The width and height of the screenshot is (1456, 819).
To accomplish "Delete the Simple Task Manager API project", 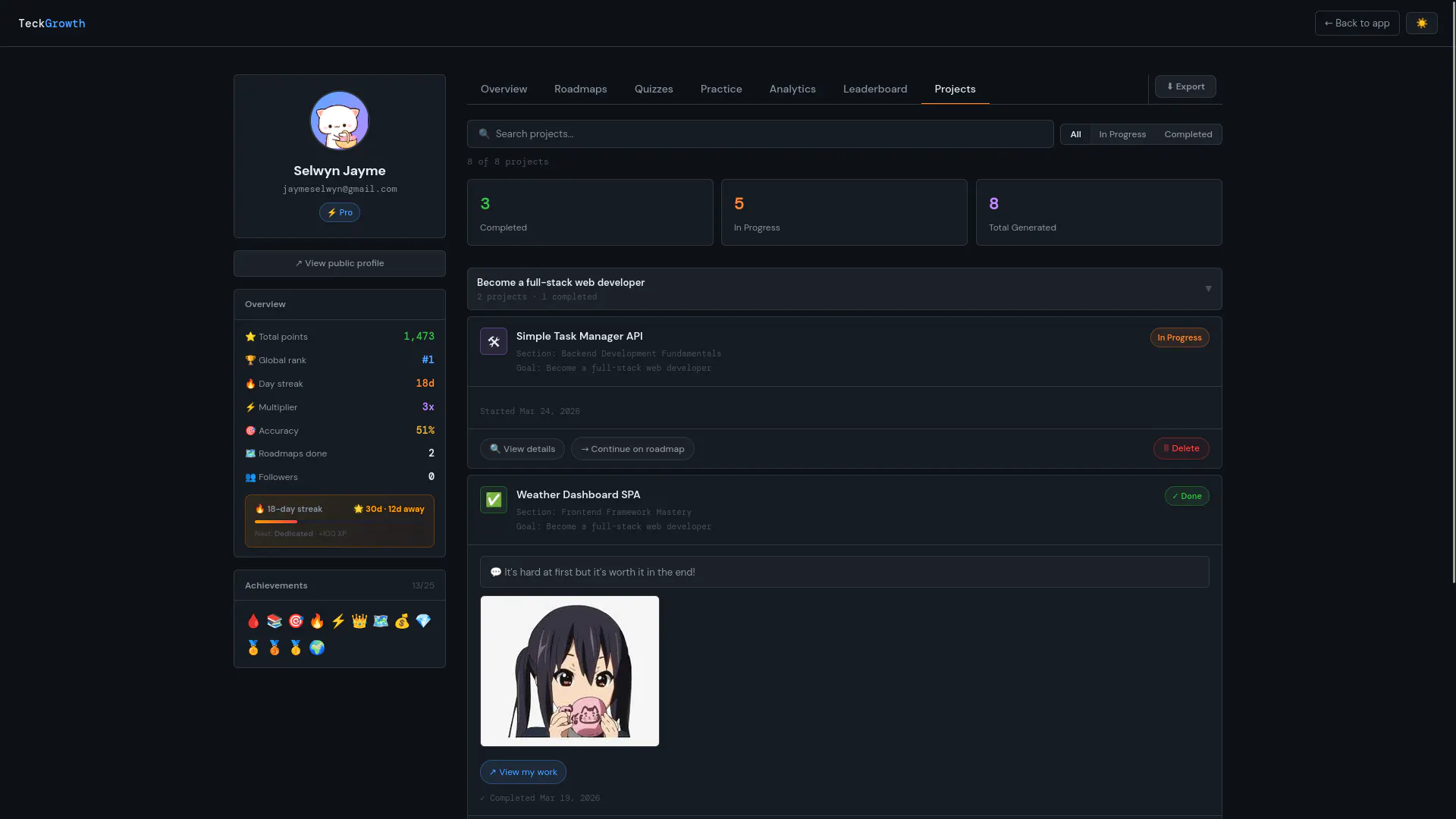I will (1181, 449).
